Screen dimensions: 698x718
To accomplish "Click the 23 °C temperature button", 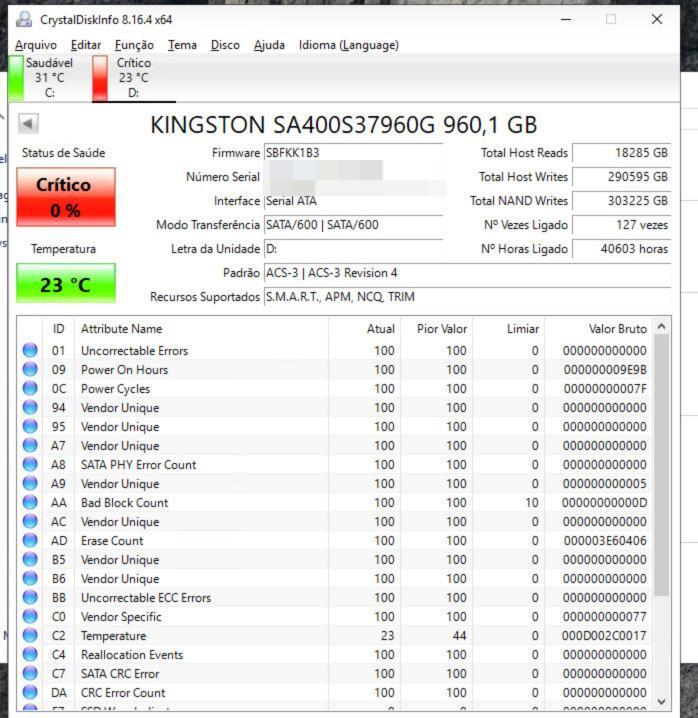I will click(x=66, y=283).
